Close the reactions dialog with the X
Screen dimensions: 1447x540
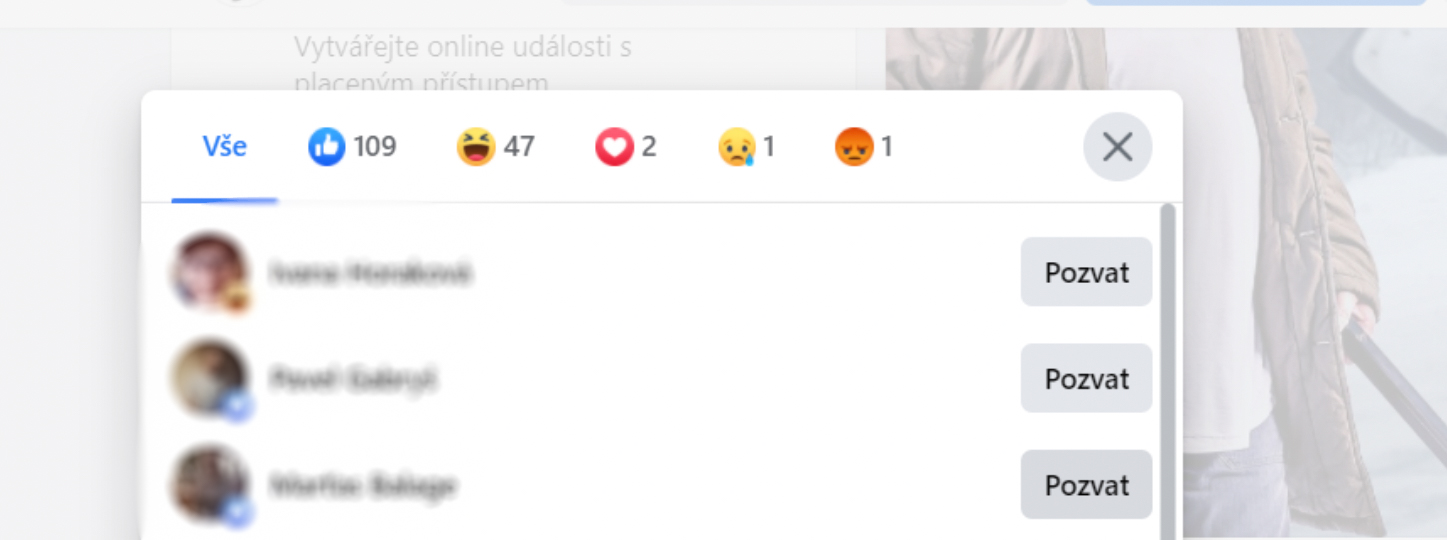[x=1117, y=148]
